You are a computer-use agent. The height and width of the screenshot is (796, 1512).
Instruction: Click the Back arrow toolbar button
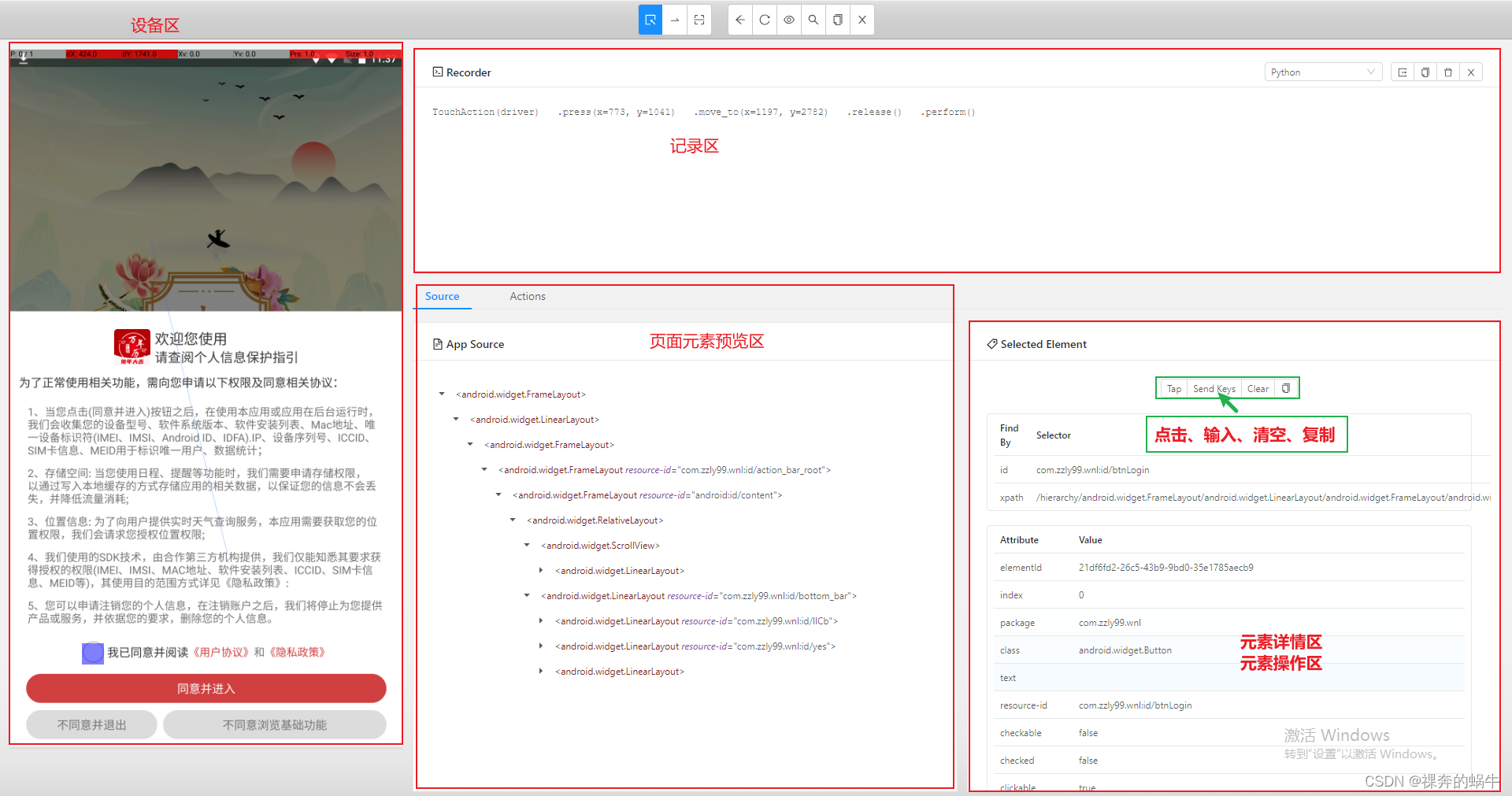(x=740, y=20)
